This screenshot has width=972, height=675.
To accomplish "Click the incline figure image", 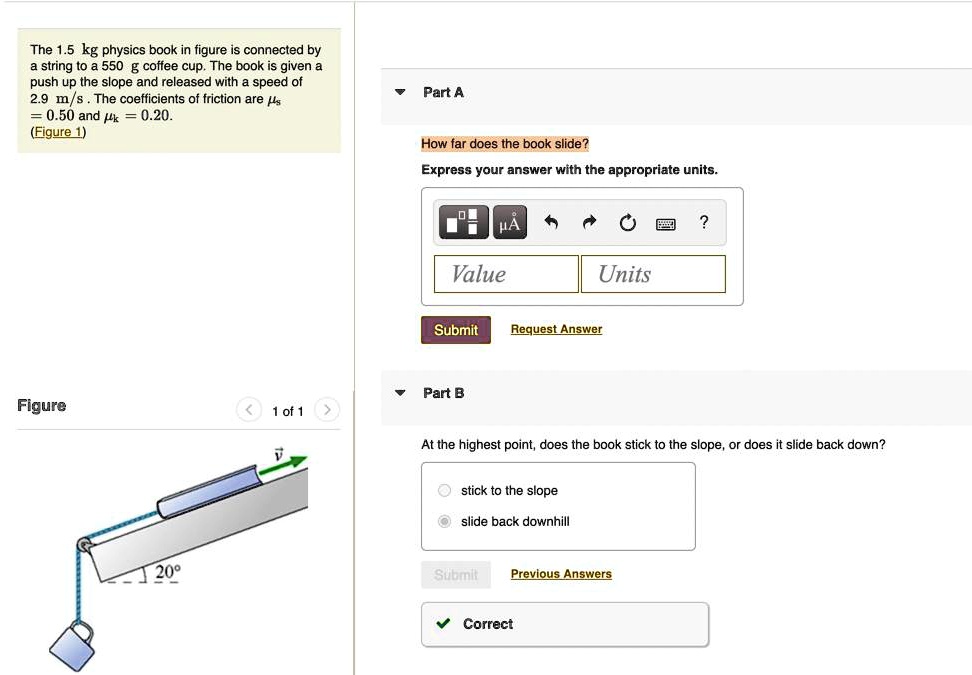I will [180, 540].
